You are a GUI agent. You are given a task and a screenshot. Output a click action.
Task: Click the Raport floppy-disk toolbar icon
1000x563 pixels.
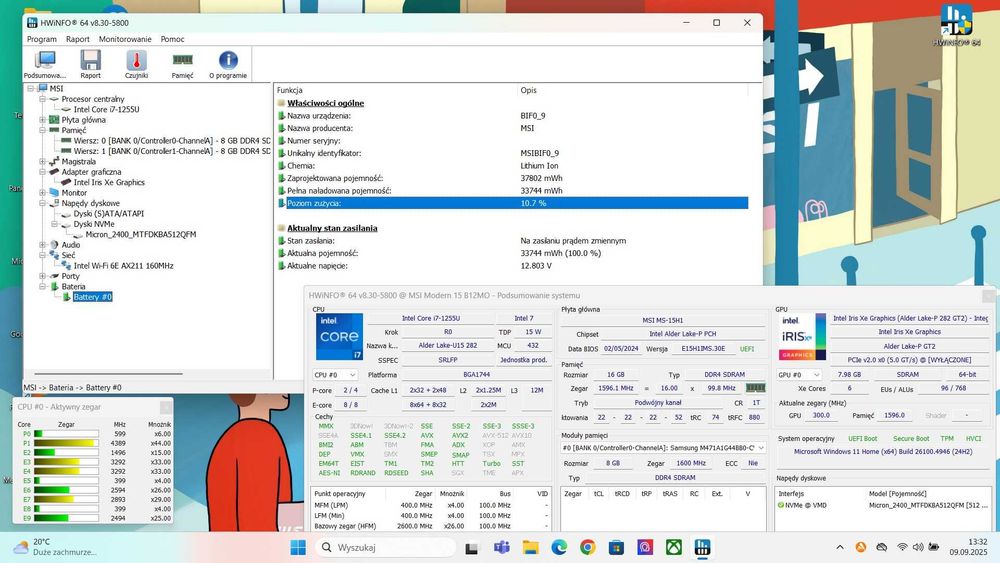click(x=91, y=64)
